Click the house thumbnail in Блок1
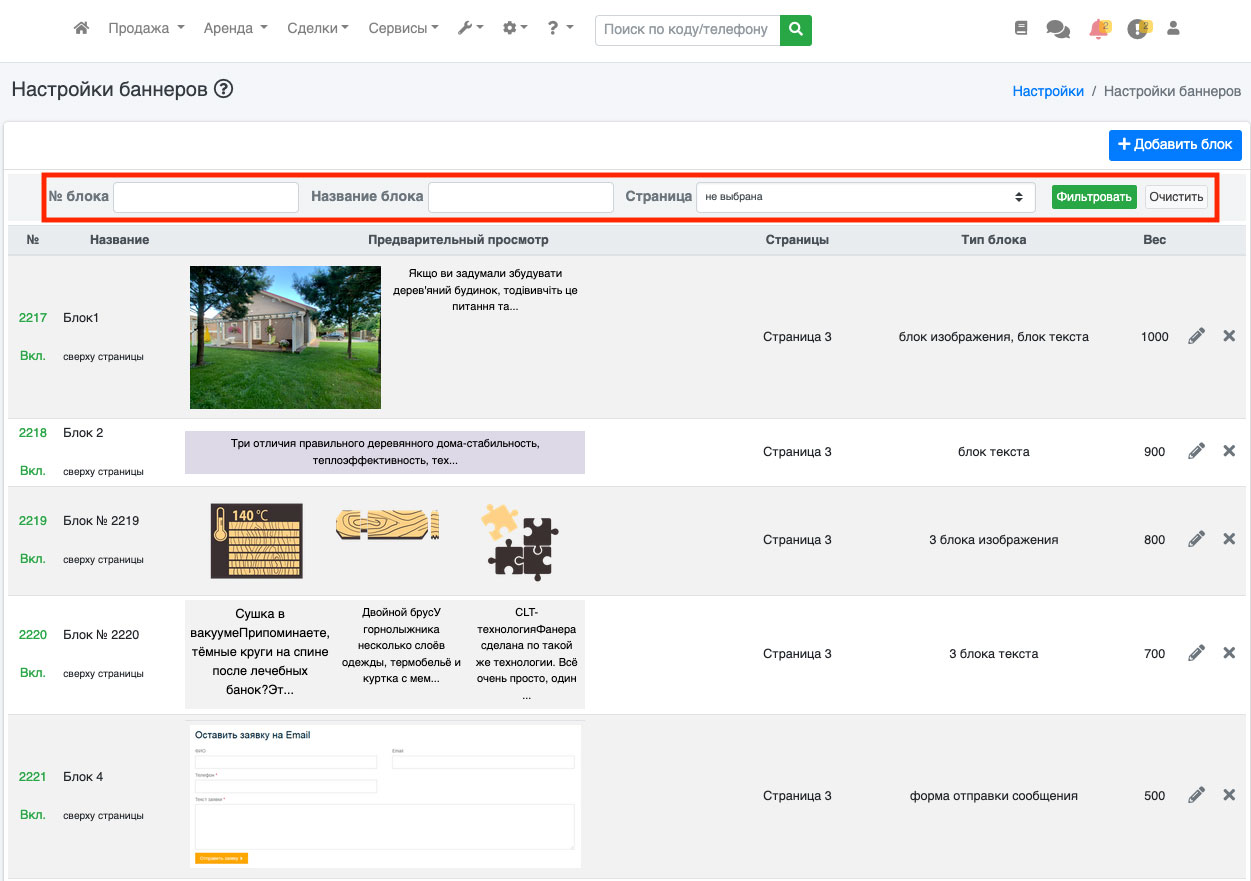This screenshot has width=1251, height=881. [x=285, y=337]
